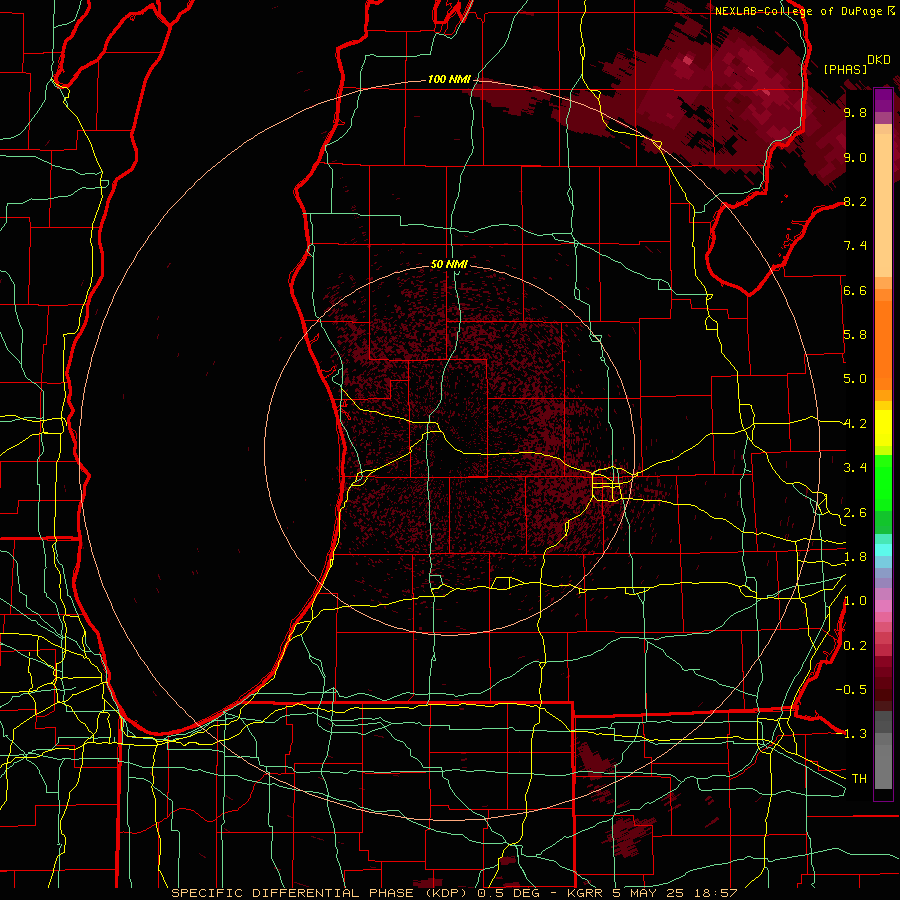Pick the cyan band of the color bar

pos(883,550)
